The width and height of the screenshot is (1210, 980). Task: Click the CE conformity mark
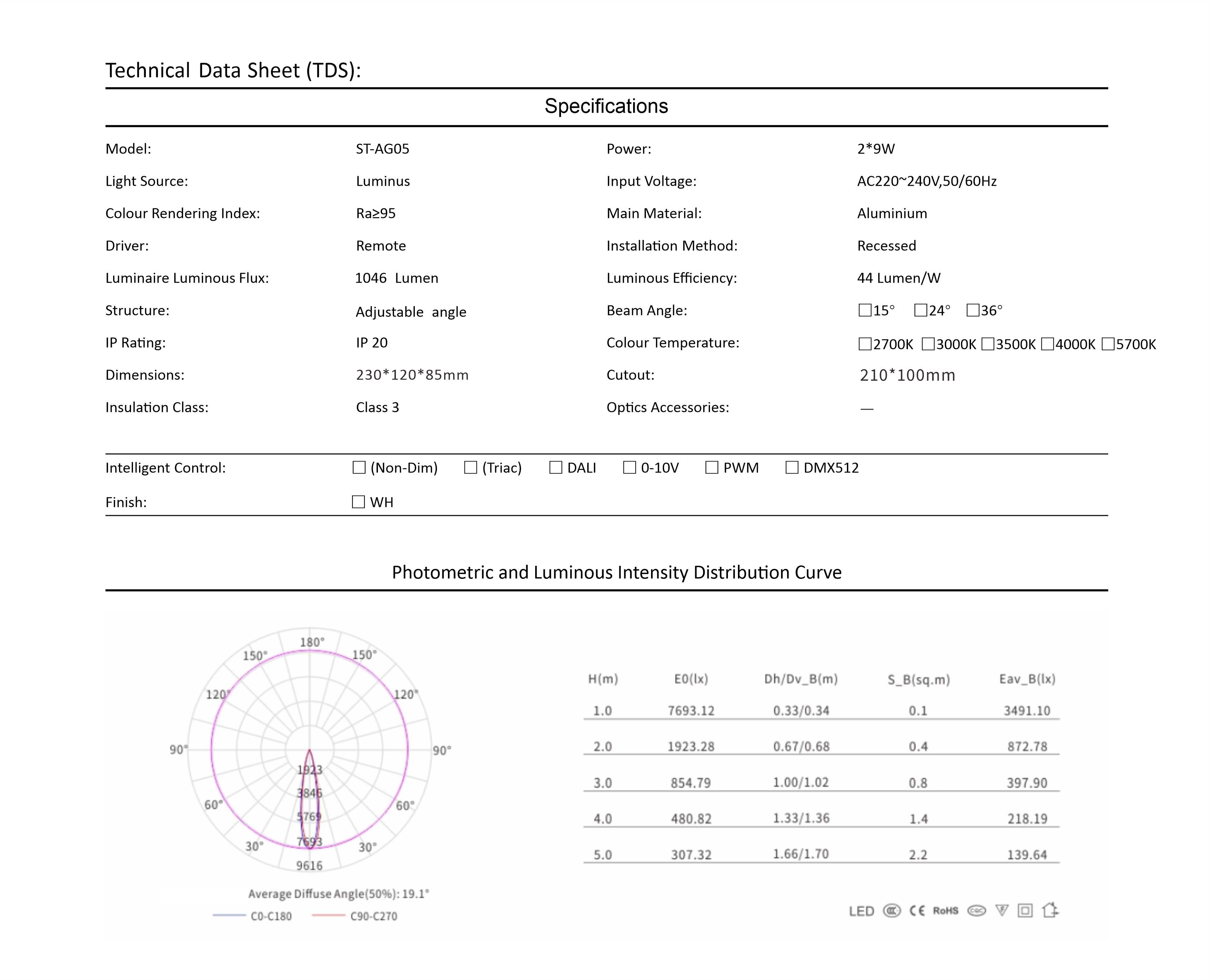(917, 911)
